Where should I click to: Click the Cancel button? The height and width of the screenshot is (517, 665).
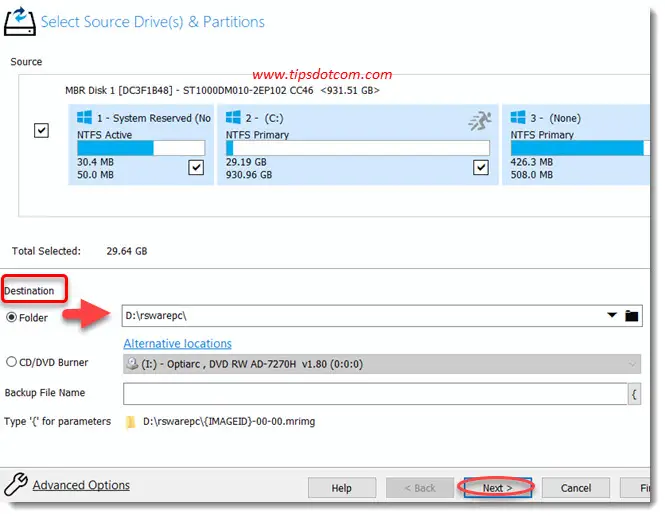click(x=576, y=488)
